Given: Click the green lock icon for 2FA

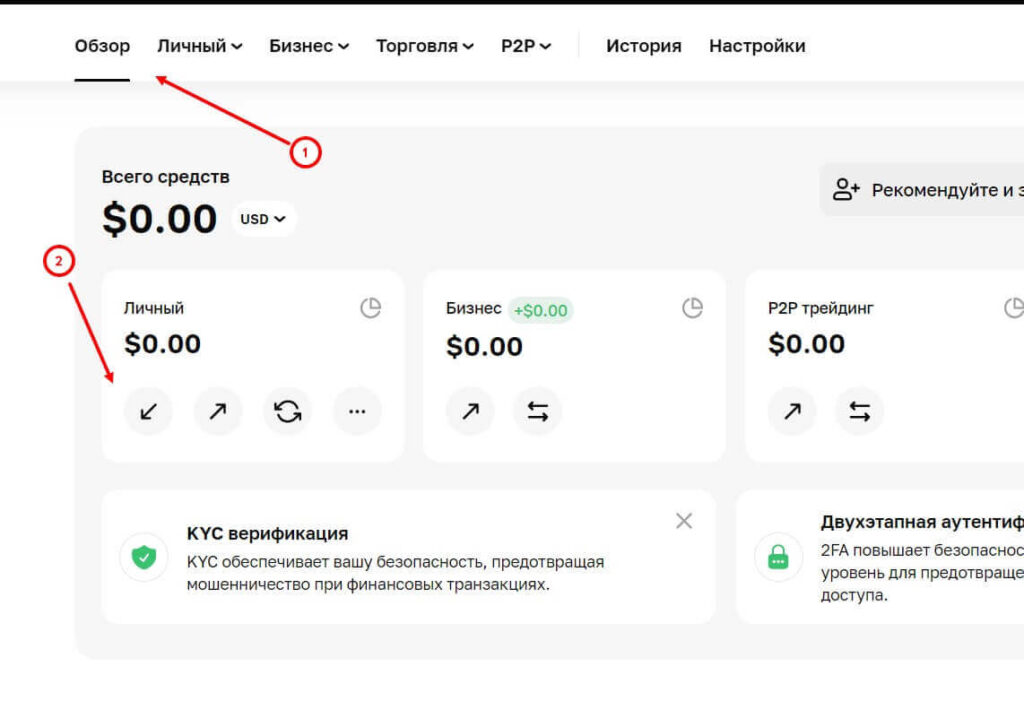Looking at the screenshot, I should (778, 557).
